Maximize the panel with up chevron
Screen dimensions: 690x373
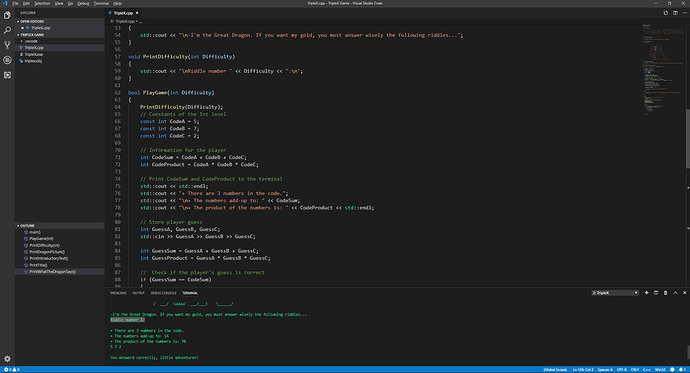(675, 293)
